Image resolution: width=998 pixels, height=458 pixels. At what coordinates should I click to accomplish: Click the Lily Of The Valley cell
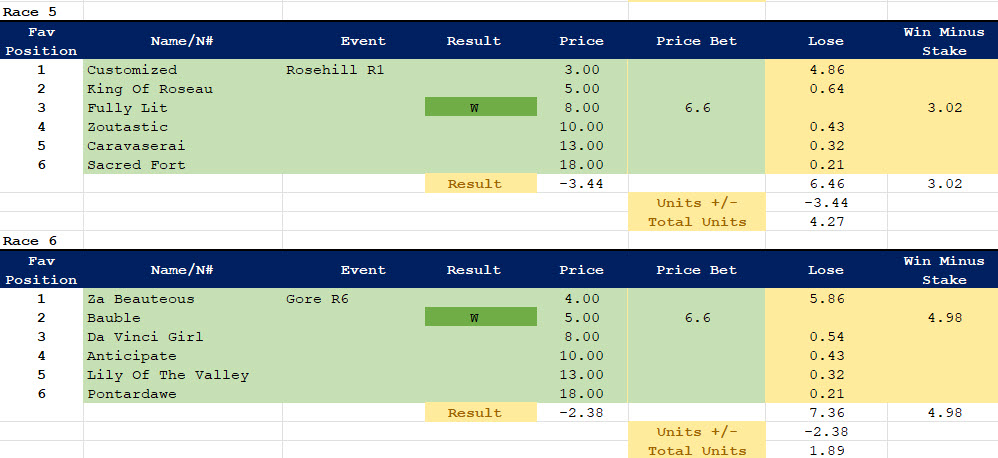point(168,374)
